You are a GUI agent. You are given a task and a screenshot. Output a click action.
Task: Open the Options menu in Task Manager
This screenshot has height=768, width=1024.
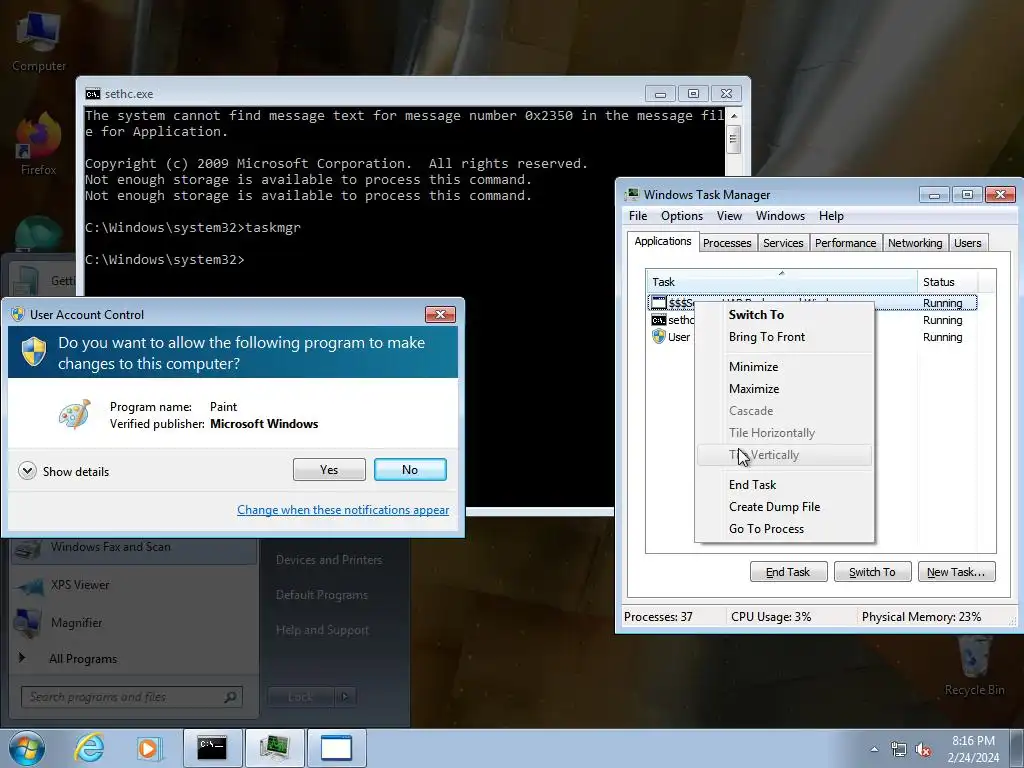tap(682, 216)
